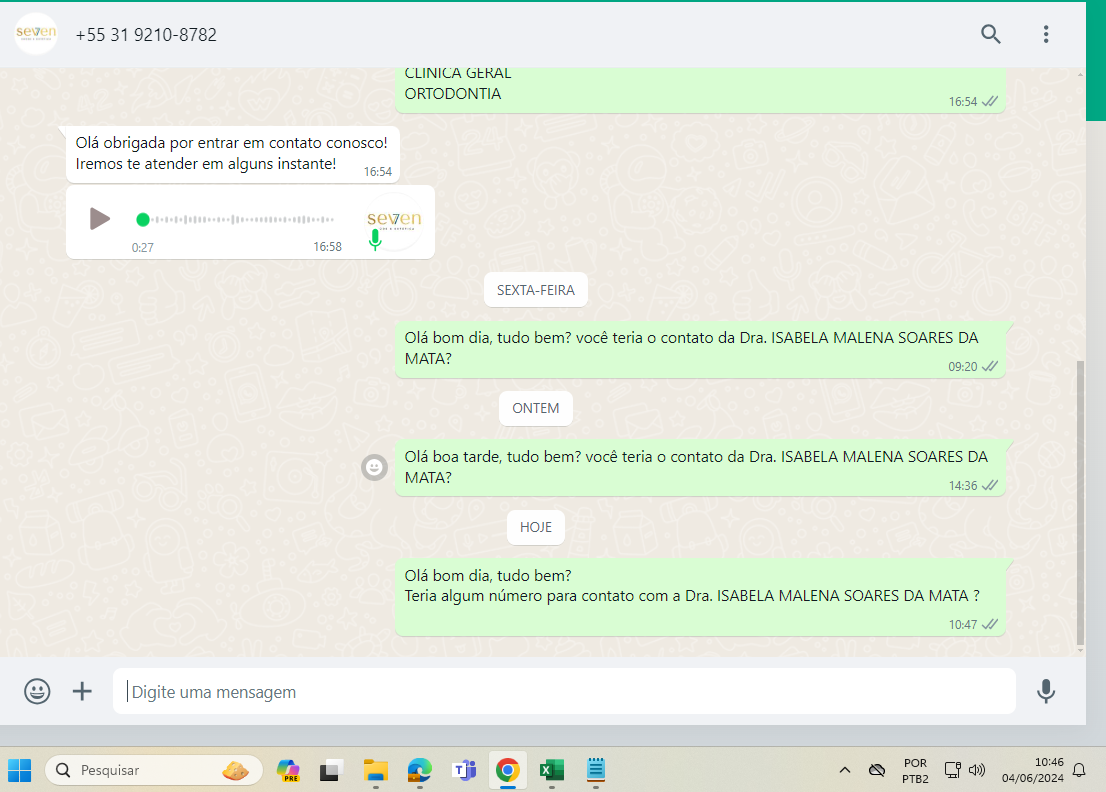The image size is (1106, 792).
Task: Open the notifications bell icon
Action: click(1079, 770)
